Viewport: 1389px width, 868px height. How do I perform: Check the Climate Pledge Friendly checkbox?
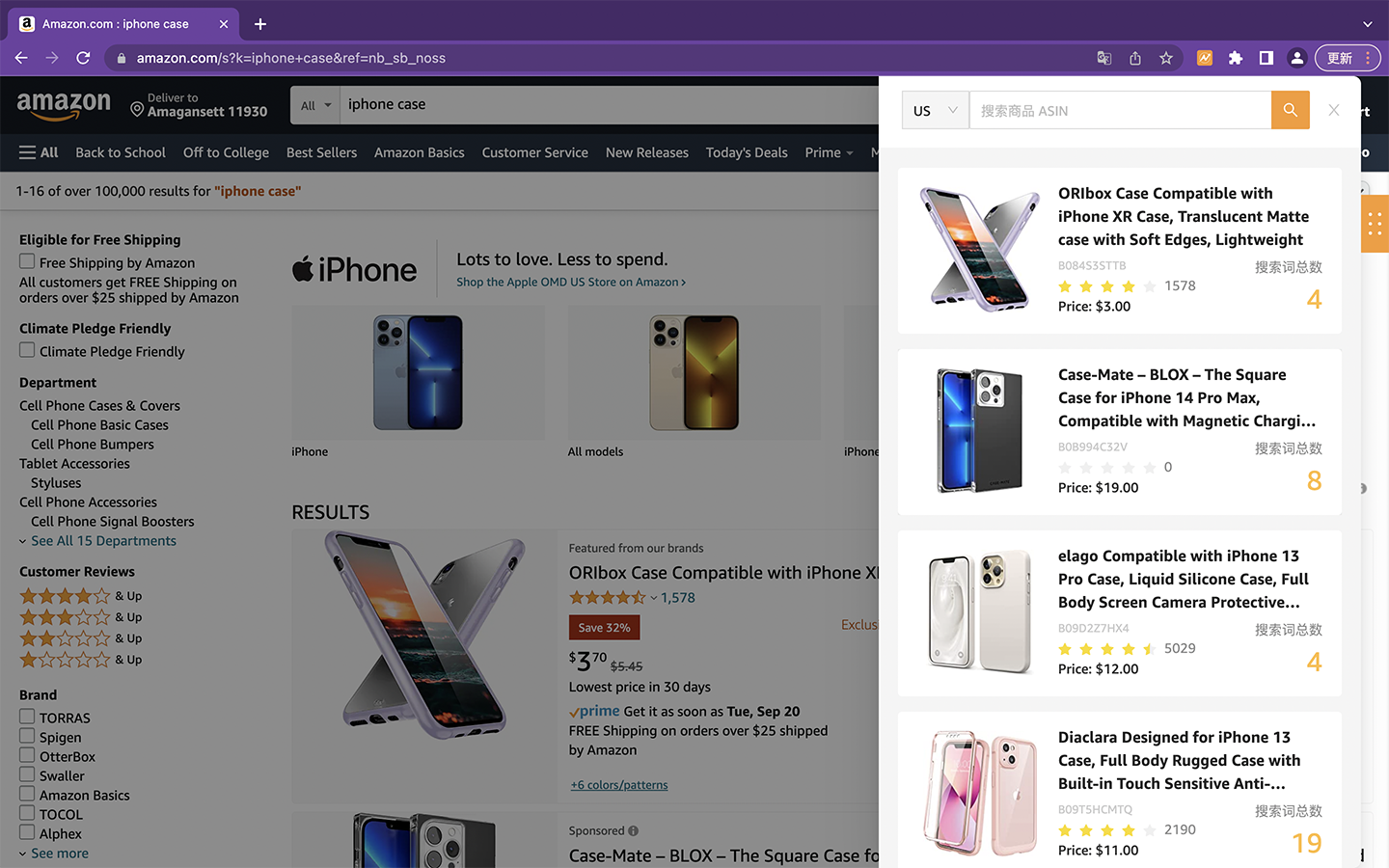coord(27,350)
